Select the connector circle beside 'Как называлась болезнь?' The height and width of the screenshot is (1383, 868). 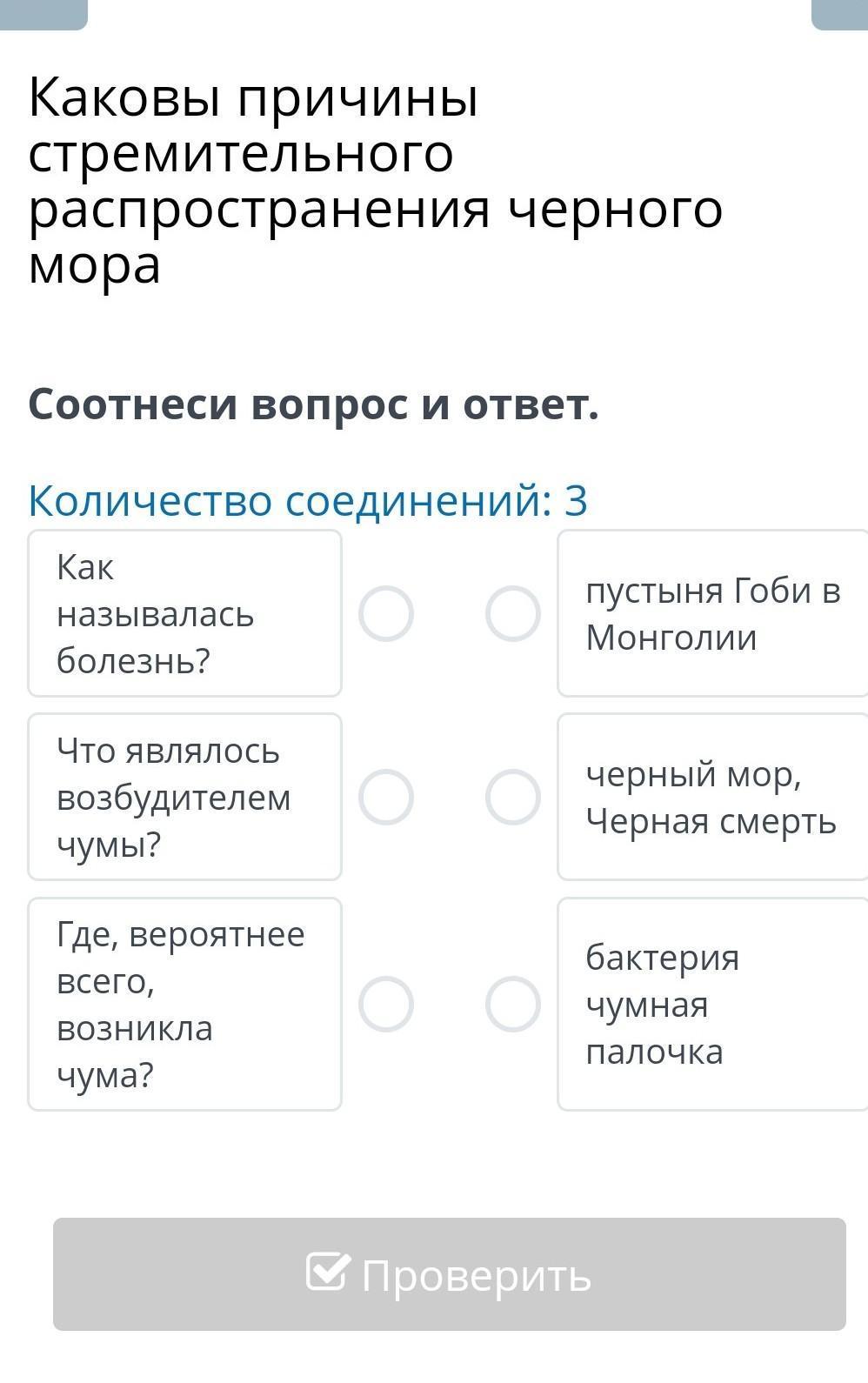(x=386, y=613)
